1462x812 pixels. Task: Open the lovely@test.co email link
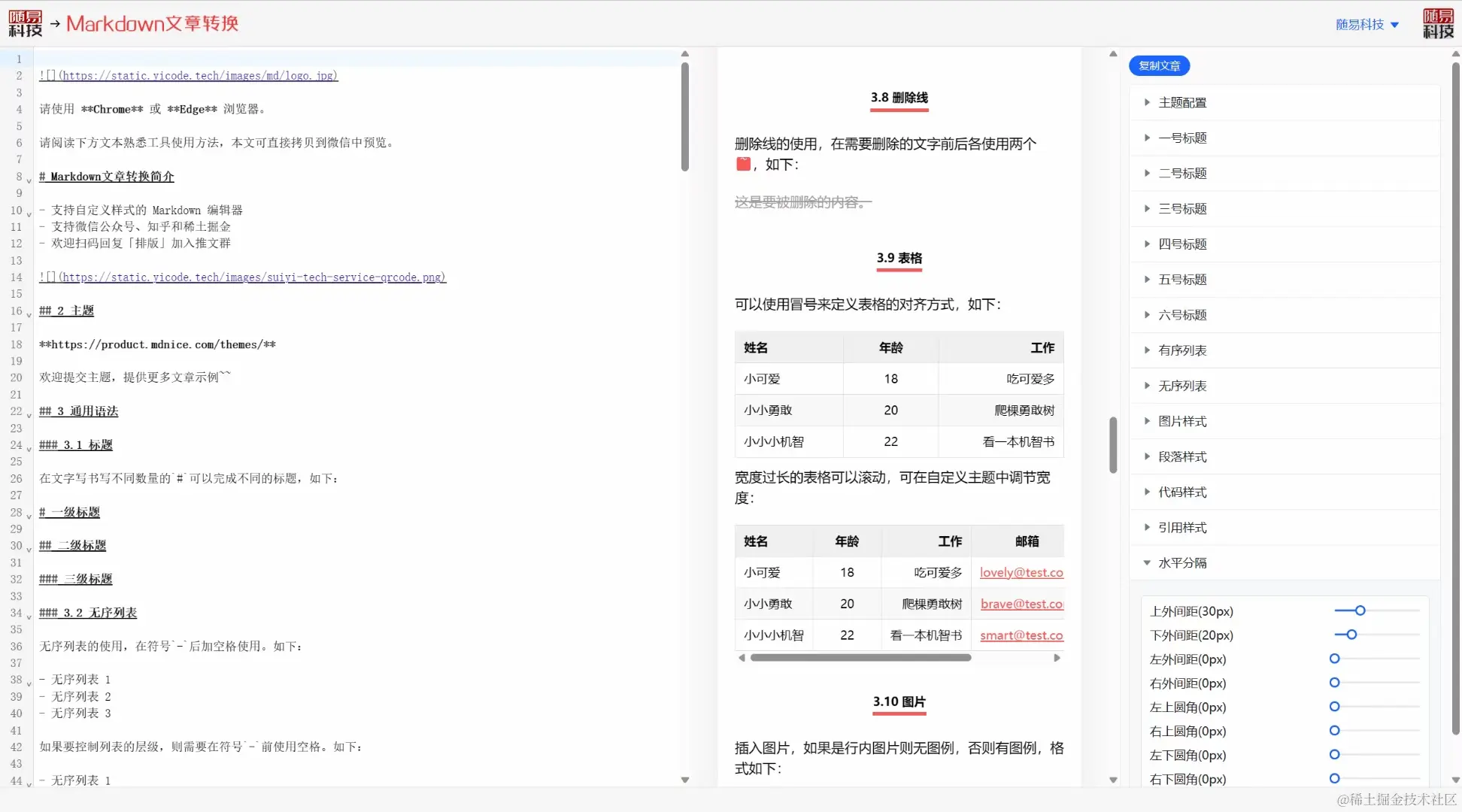pyautogui.click(x=1021, y=573)
